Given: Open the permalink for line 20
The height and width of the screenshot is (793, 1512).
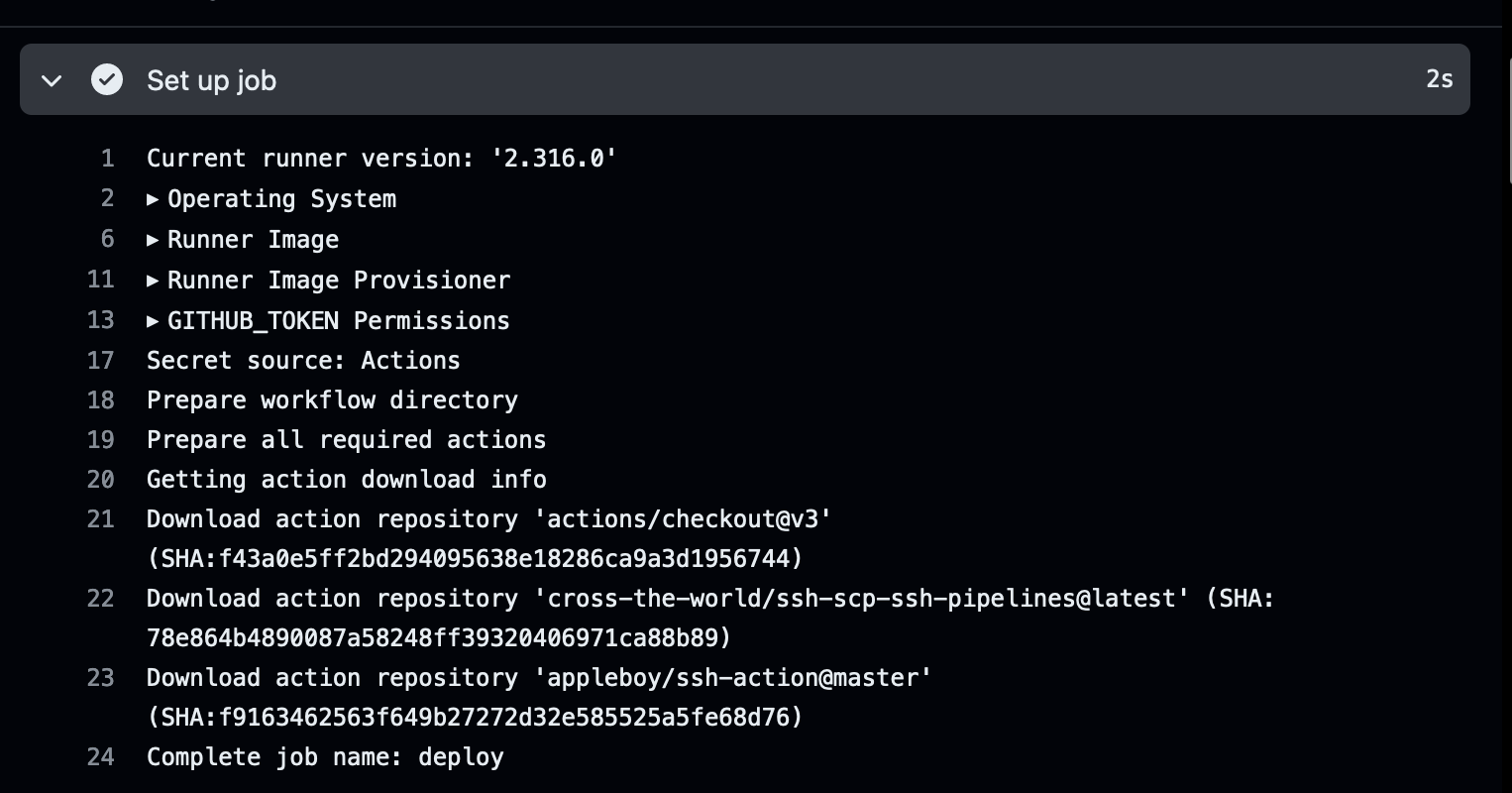Looking at the screenshot, I should (x=101, y=480).
